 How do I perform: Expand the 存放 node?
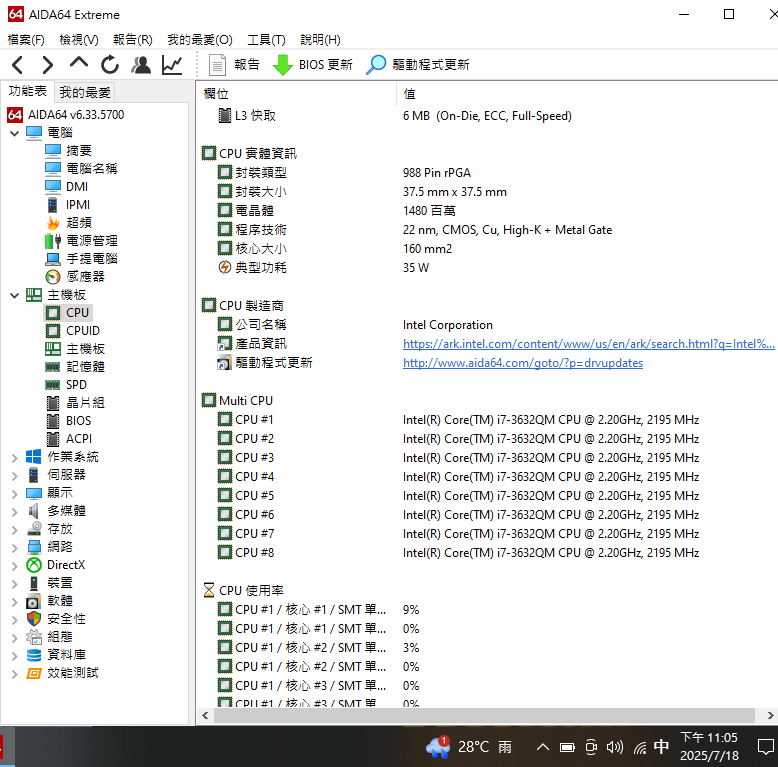14,529
